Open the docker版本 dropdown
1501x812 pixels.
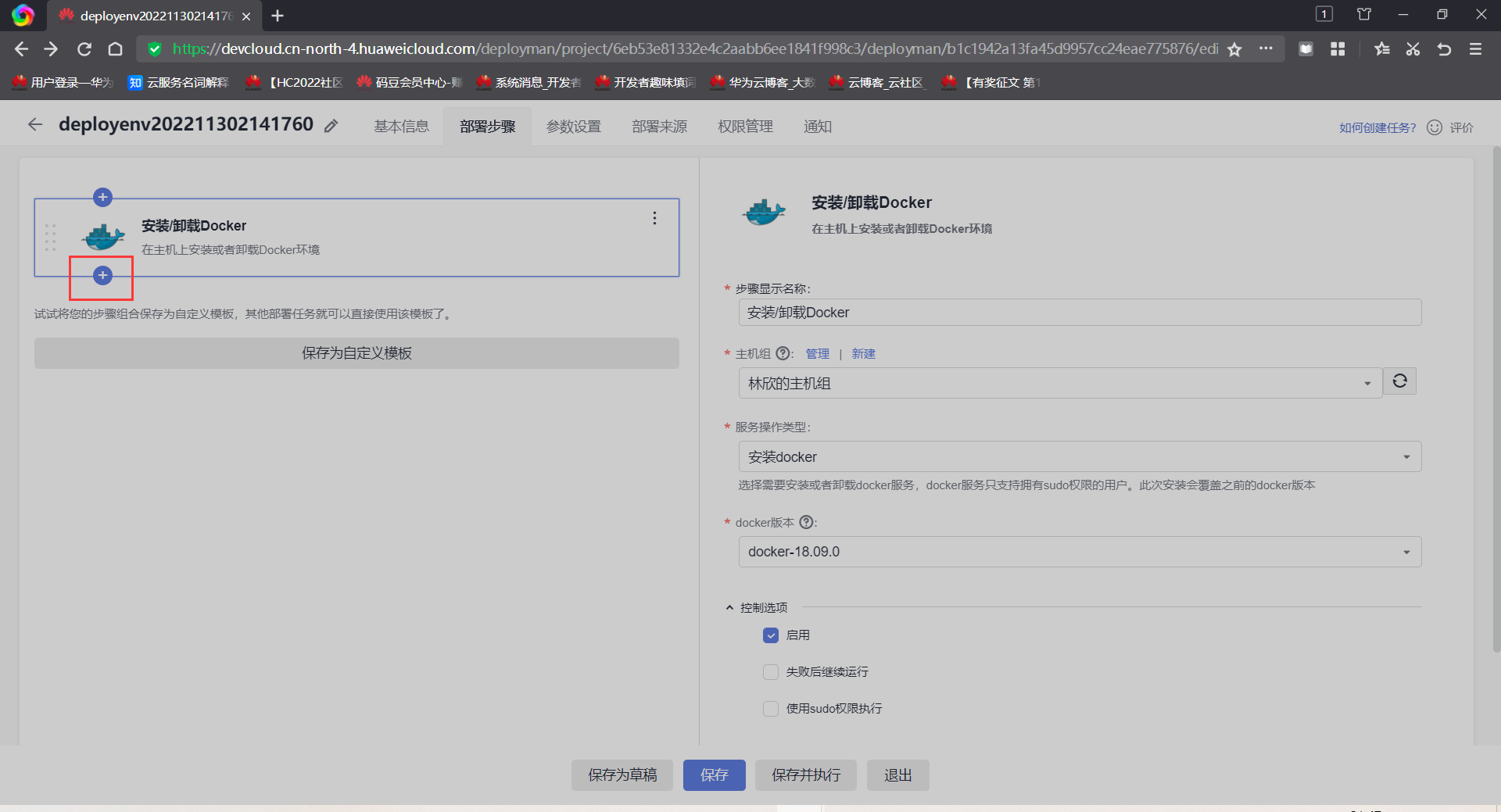point(1080,552)
